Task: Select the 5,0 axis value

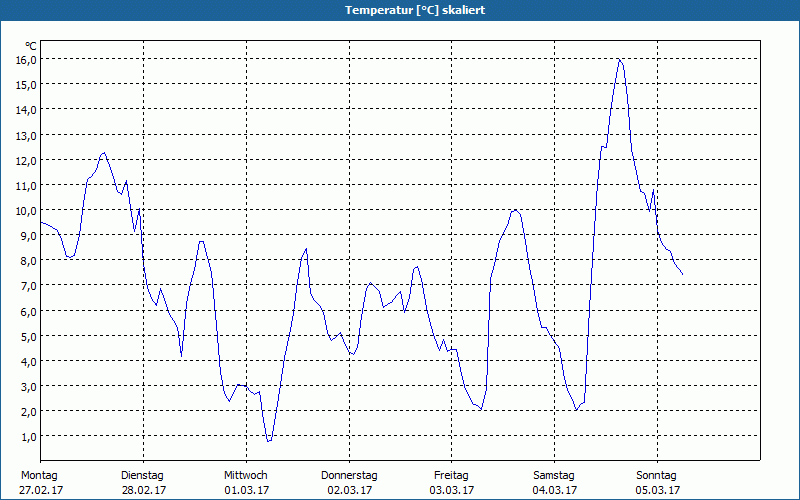Action: 29,337
